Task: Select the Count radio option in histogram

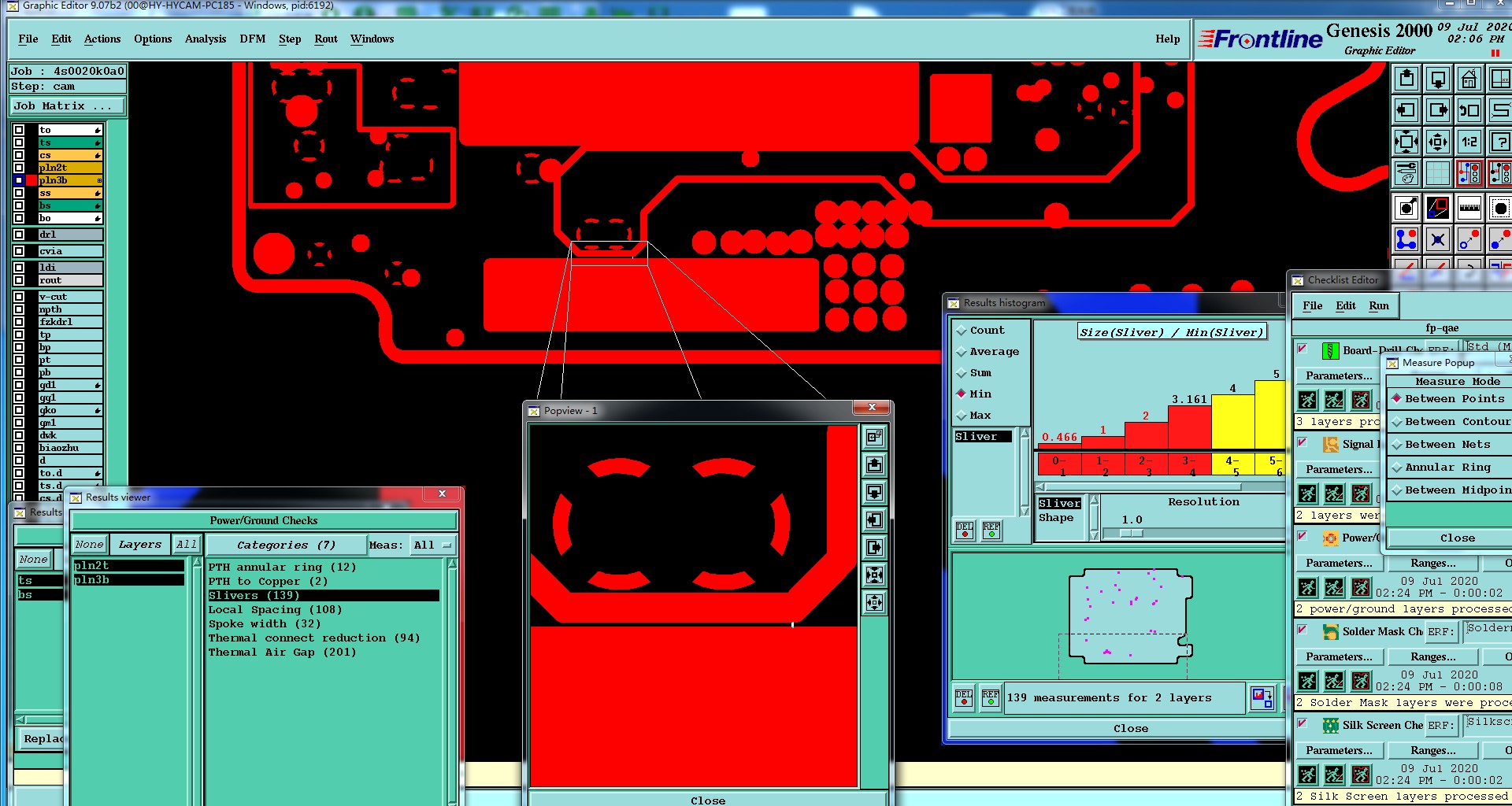Action: click(x=980, y=331)
